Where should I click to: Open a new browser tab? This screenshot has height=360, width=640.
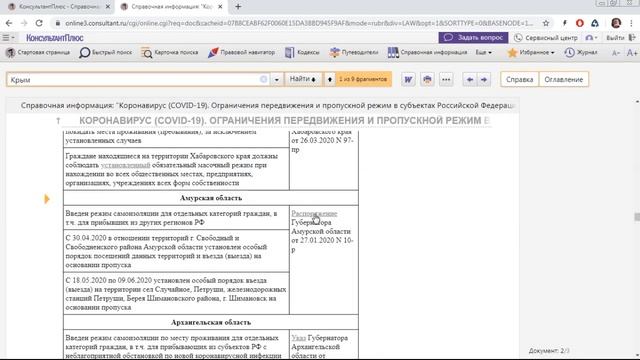pyautogui.click(x=238, y=7)
